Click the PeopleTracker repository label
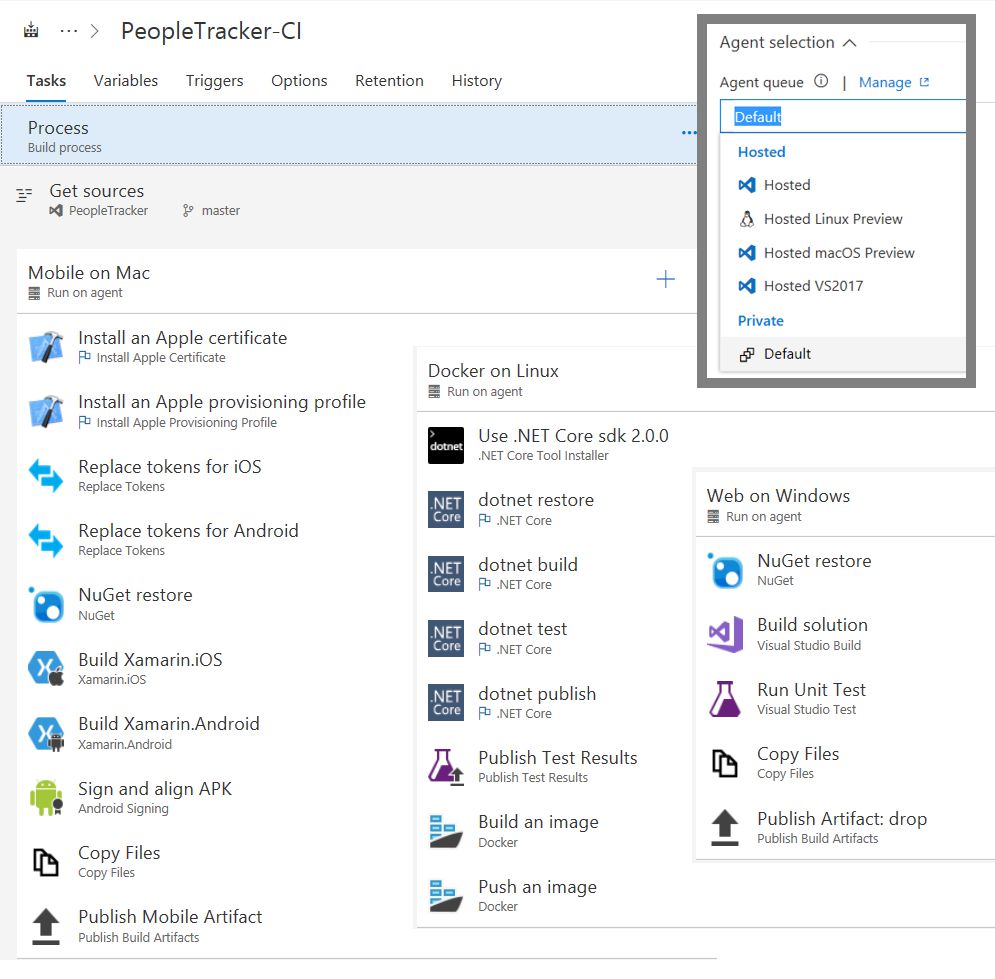This screenshot has width=995, height=979. tap(108, 211)
